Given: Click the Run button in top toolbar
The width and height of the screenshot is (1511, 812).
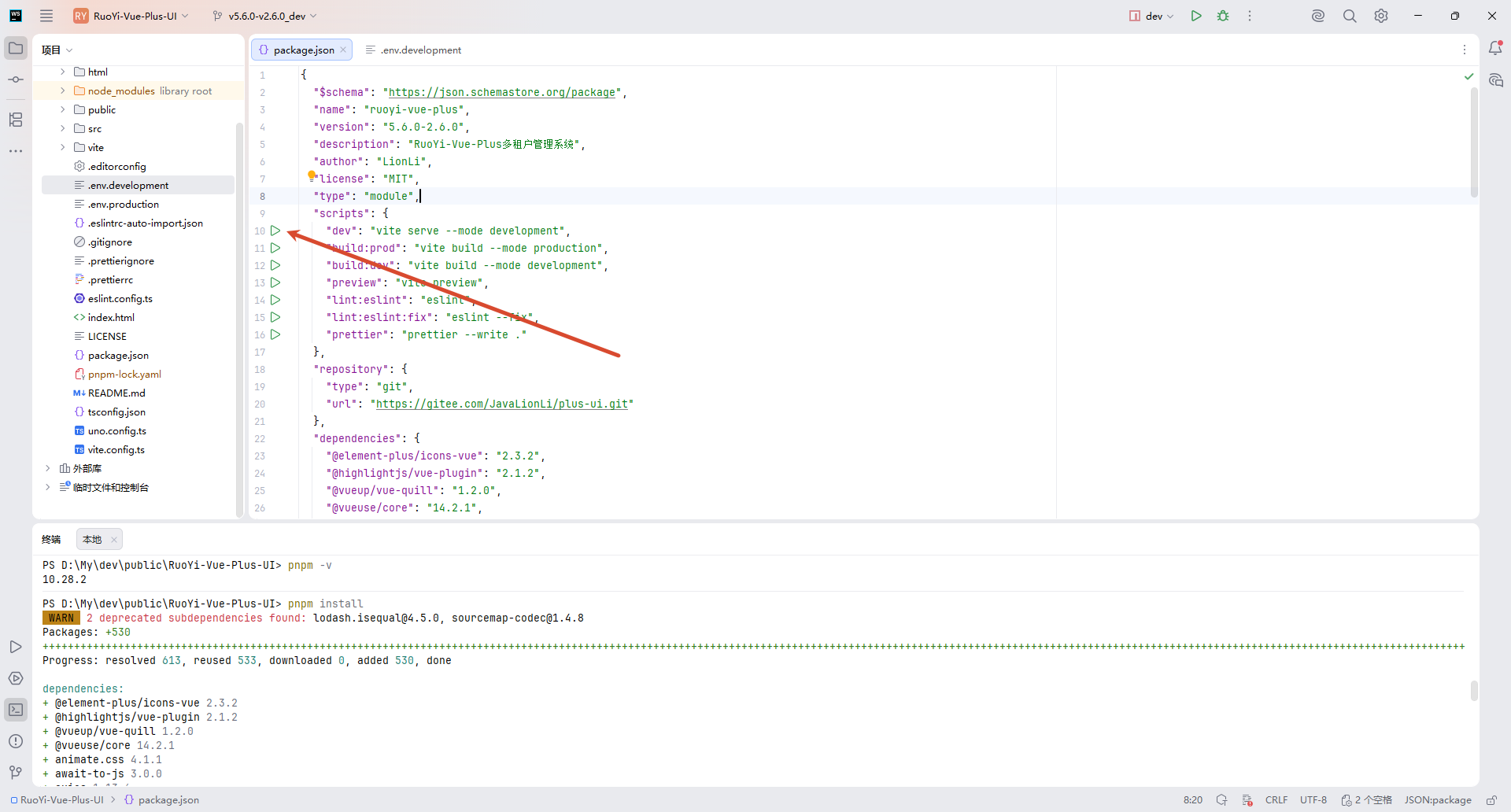Looking at the screenshot, I should (1195, 16).
